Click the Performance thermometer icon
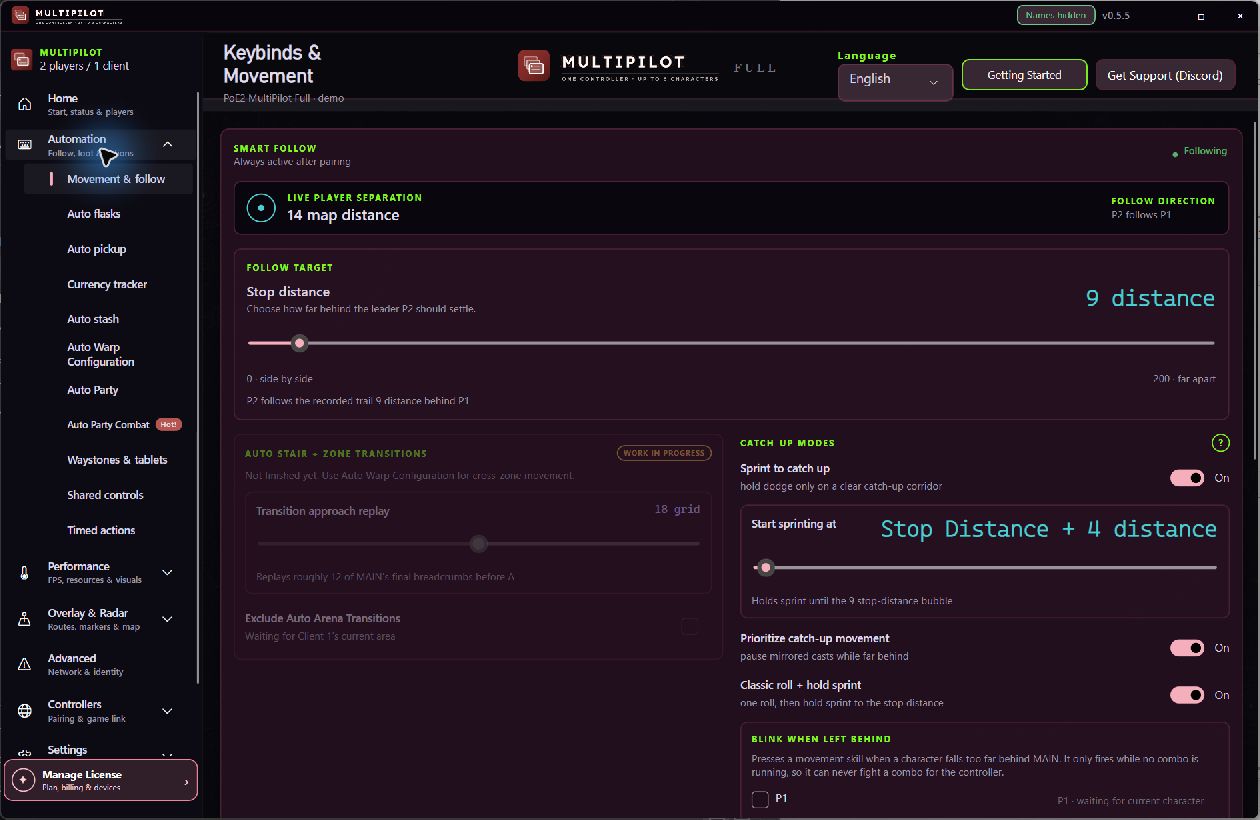This screenshot has width=1260, height=820. (25, 573)
